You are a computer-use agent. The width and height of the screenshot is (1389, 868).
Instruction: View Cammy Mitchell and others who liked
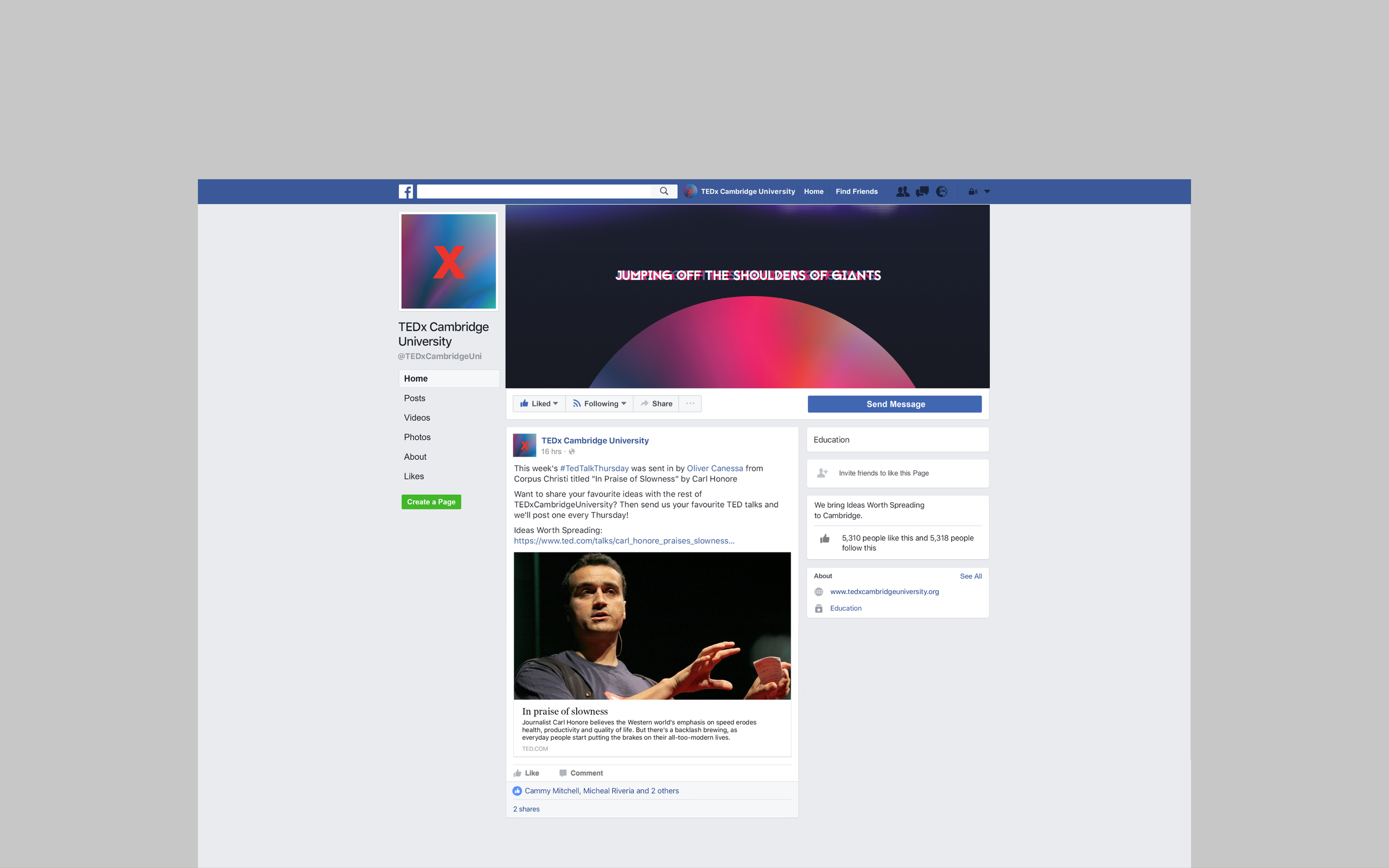(x=602, y=791)
